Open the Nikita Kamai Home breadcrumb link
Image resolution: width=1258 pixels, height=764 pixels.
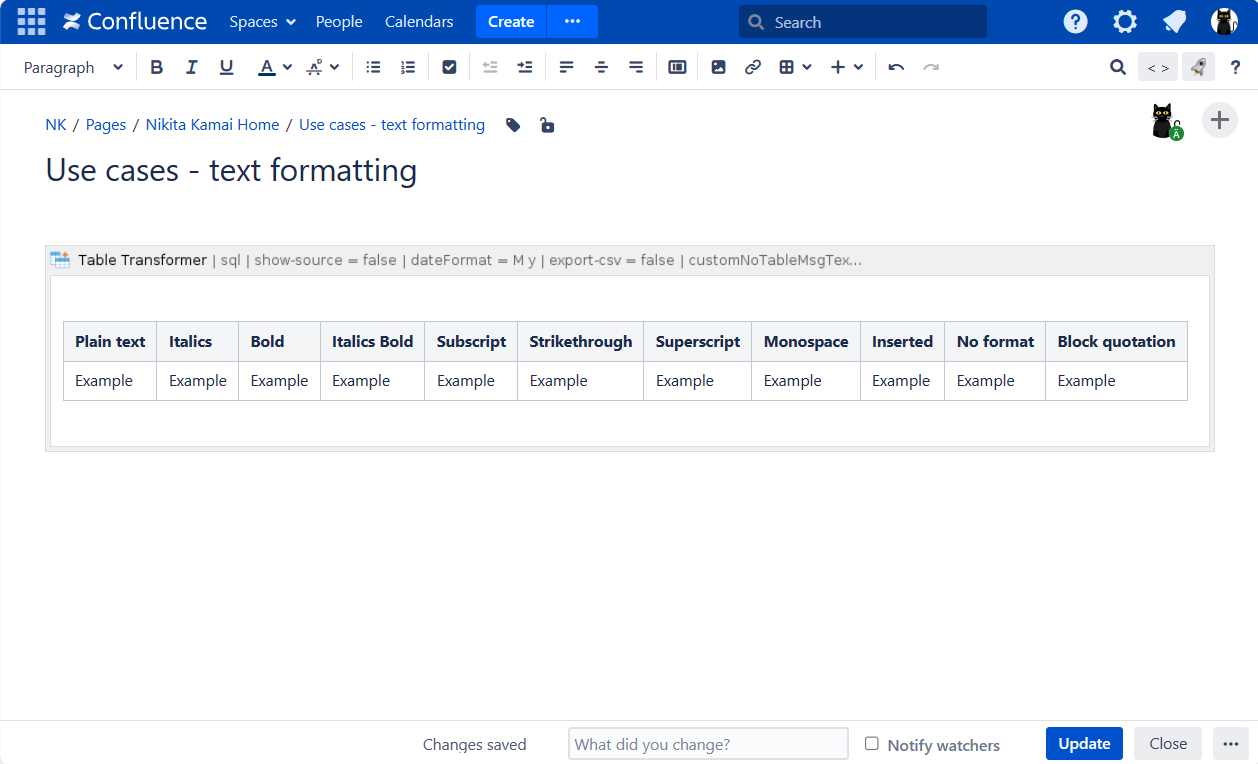(x=212, y=125)
